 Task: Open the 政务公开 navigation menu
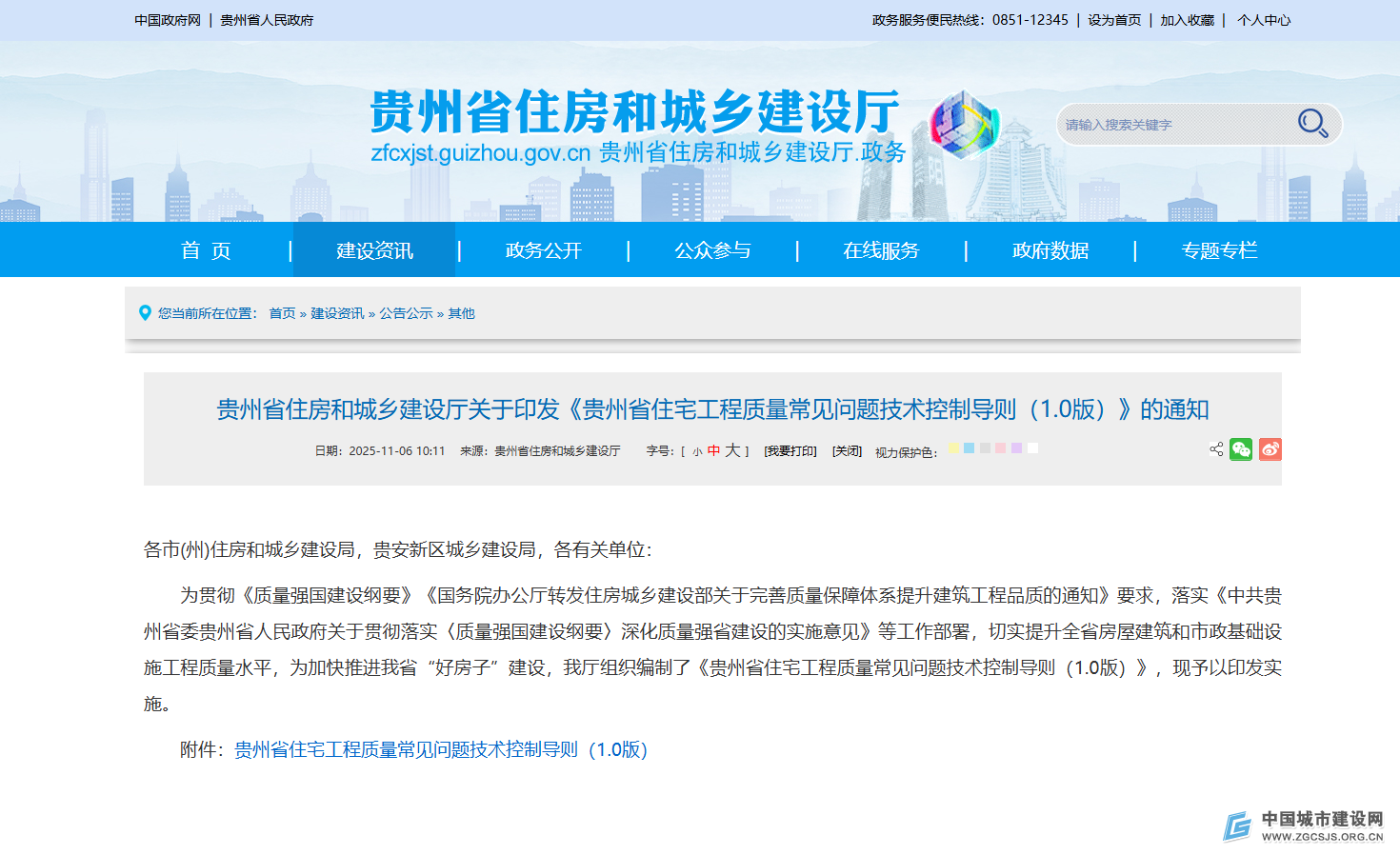tap(543, 250)
